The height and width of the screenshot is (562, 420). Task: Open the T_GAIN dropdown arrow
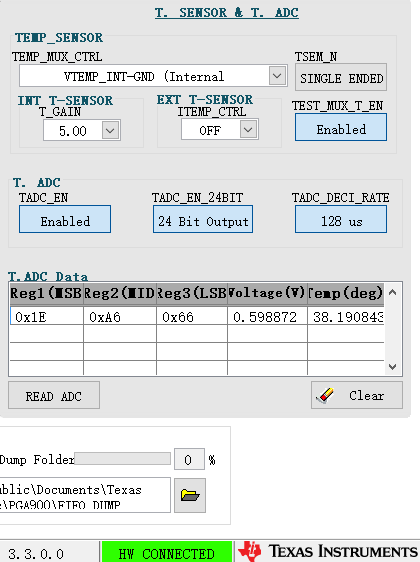(x=110, y=130)
